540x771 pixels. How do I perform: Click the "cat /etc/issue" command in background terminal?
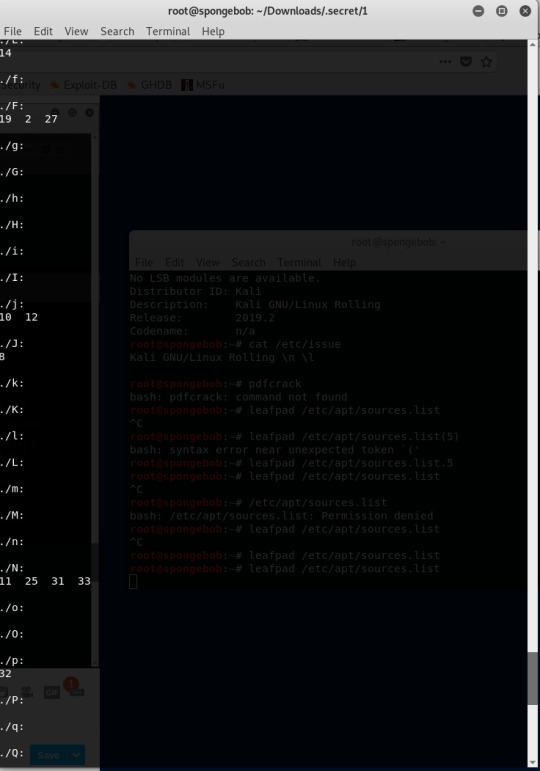point(295,344)
